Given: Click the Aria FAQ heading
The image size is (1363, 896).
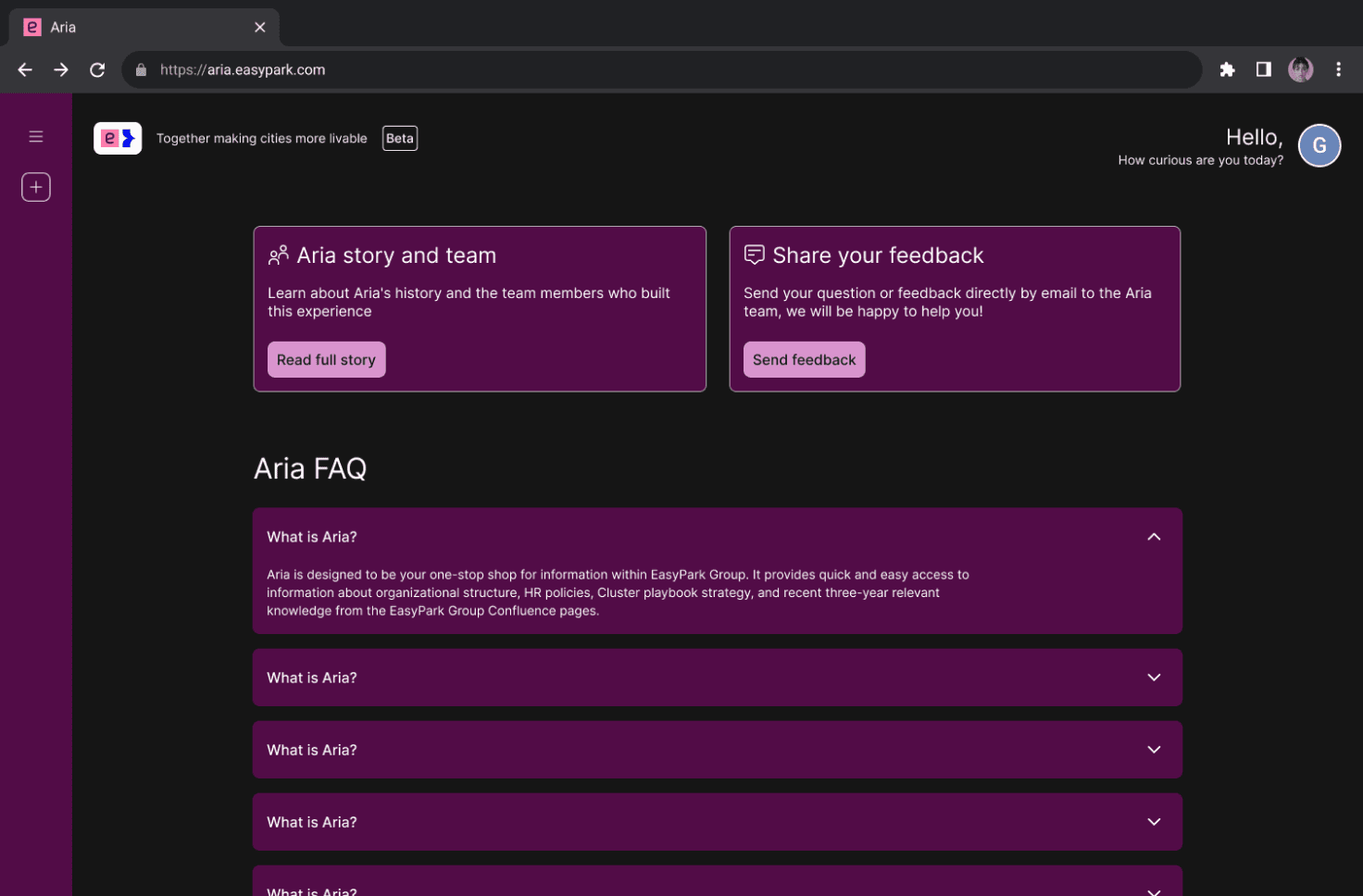Looking at the screenshot, I should pyautogui.click(x=310, y=468).
